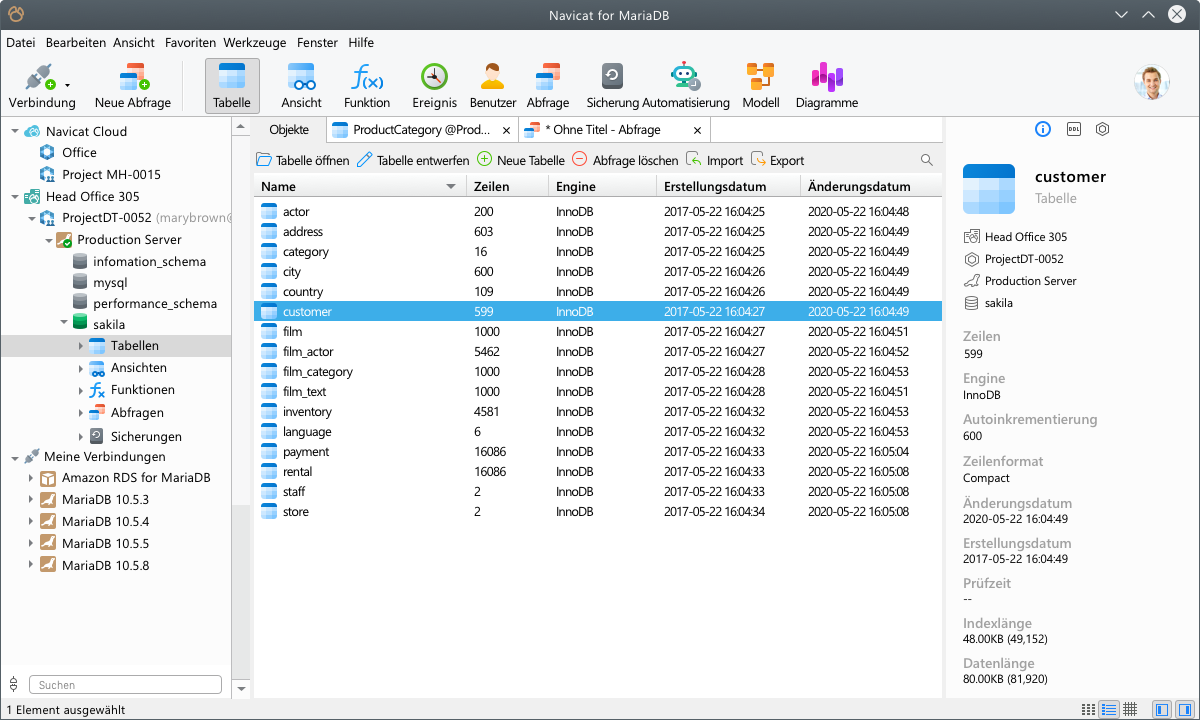Toggle the left pane visibility icon

[x=1161, y=709]
